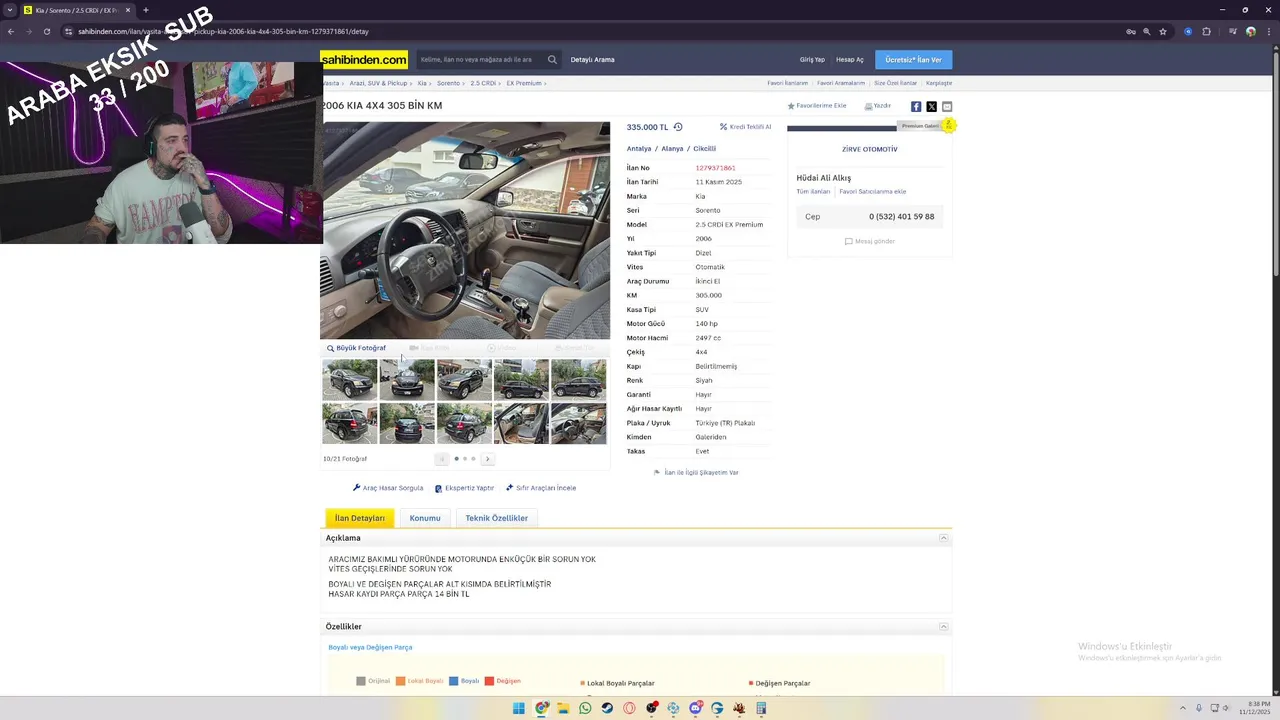Click the search magnifier icon
This screenshot has height=720, width=1280.
coord(552,60)
